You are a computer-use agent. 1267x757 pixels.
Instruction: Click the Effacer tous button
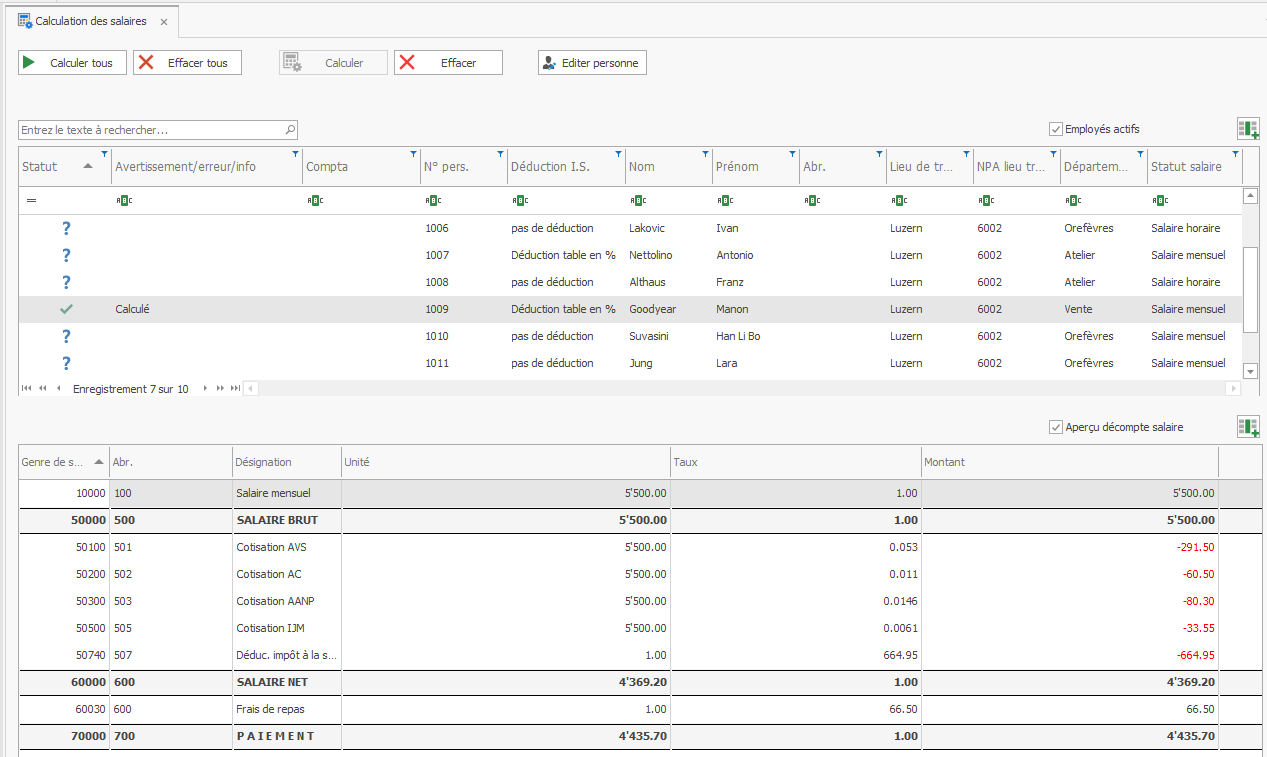[187, 63]
